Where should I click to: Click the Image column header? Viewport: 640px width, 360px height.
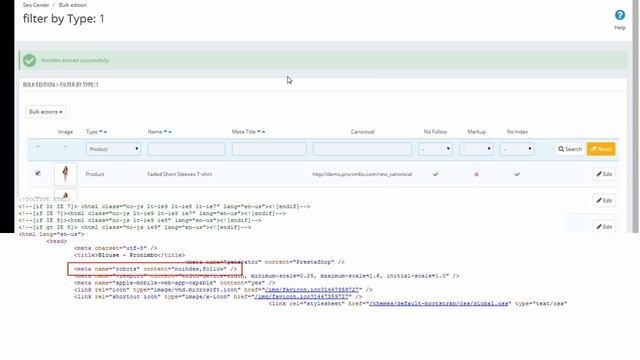point(65,132)
